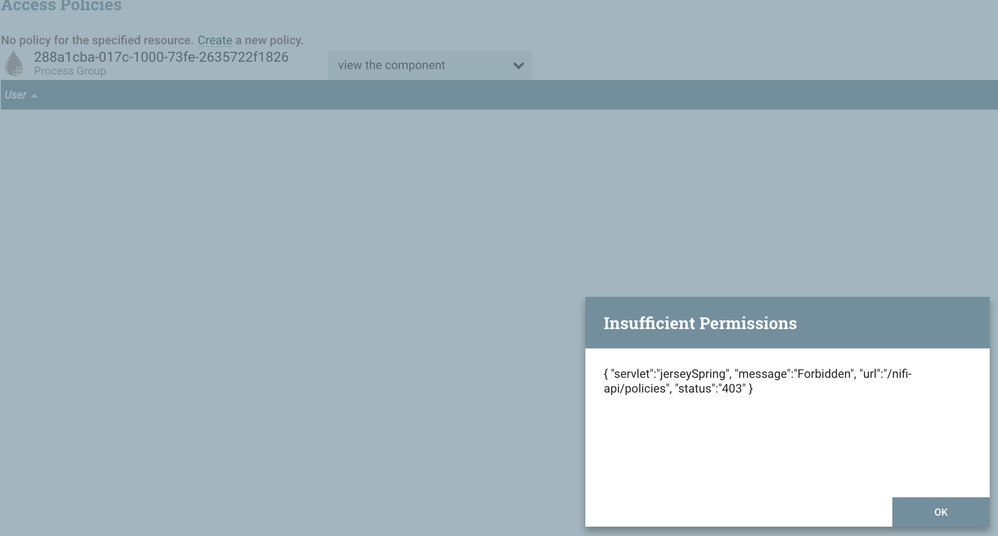Image resolution: width=998 pixels, height=536 pixels.
Task: Click the 'Process Group' label under the ID
Action: [70, 71]
